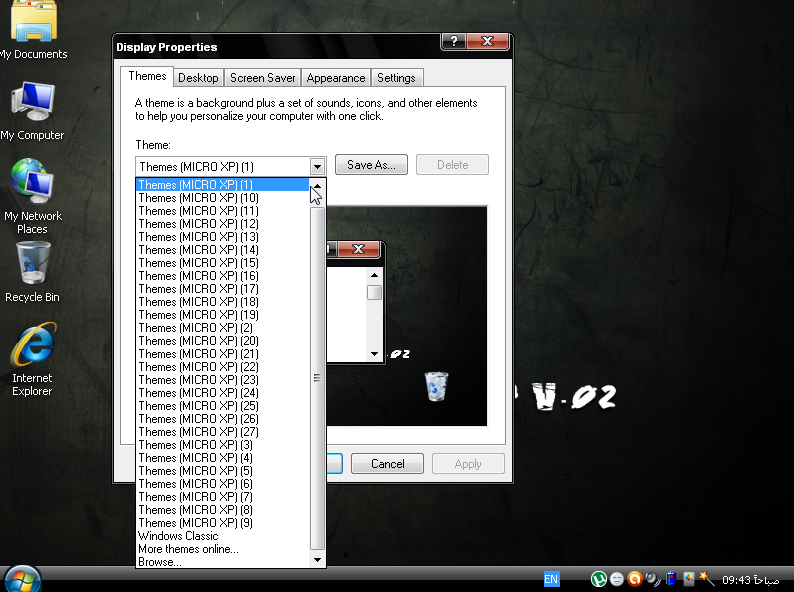The image size is (794, 592).
Task: Choose Themes (MICRO XP) (19)
Action: point(223,314)
